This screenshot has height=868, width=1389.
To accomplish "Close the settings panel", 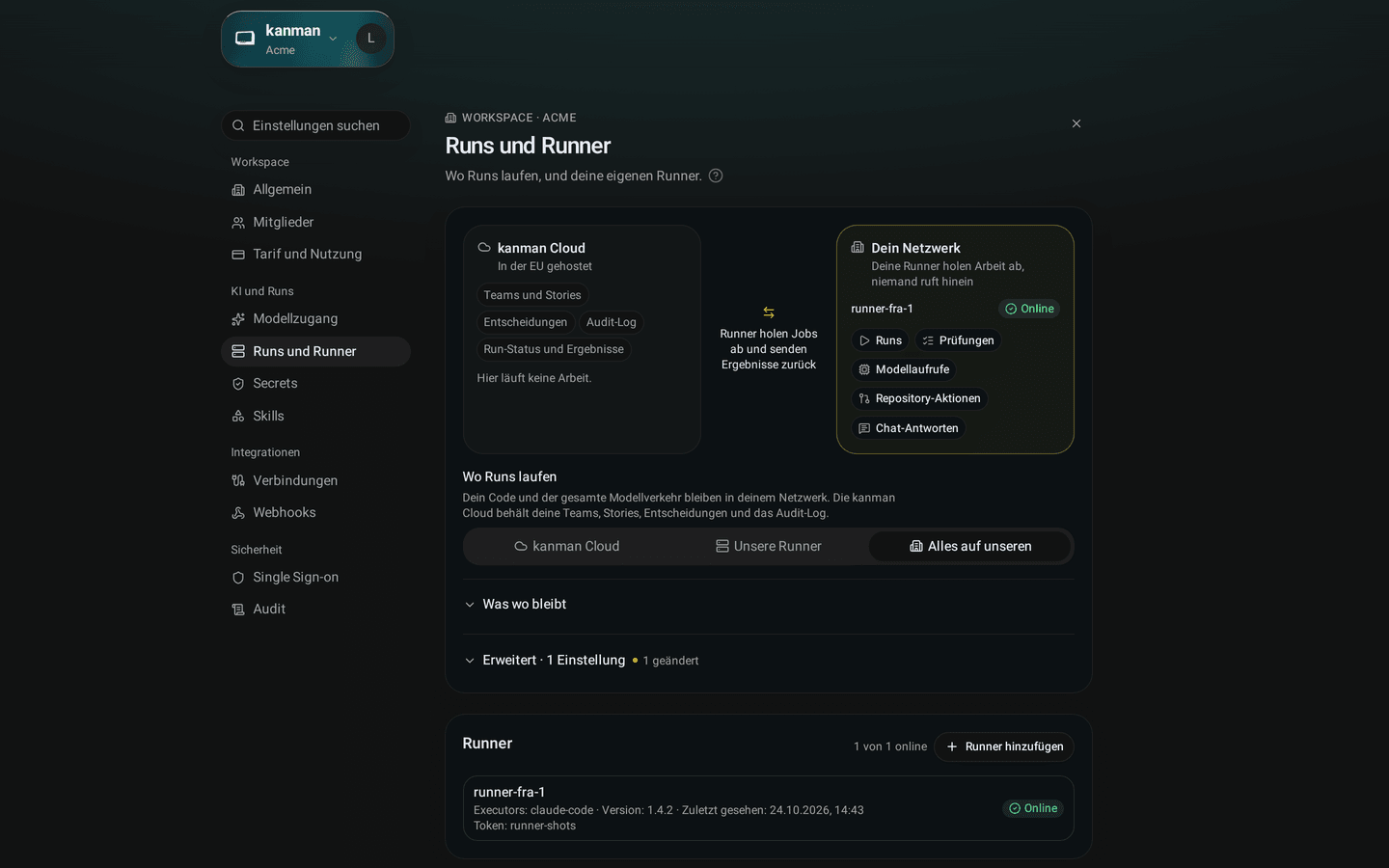I will (1076, 123).
